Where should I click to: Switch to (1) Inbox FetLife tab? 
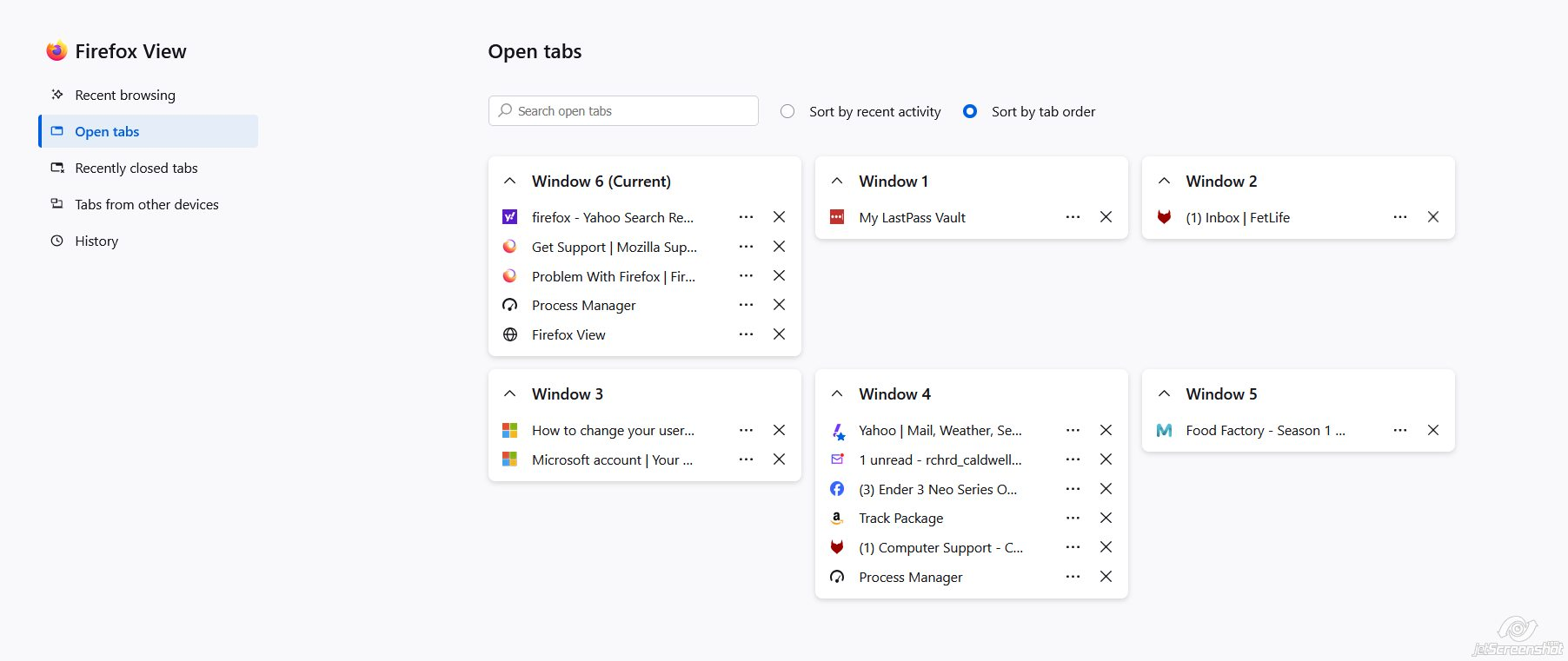tap(1238, 217)
